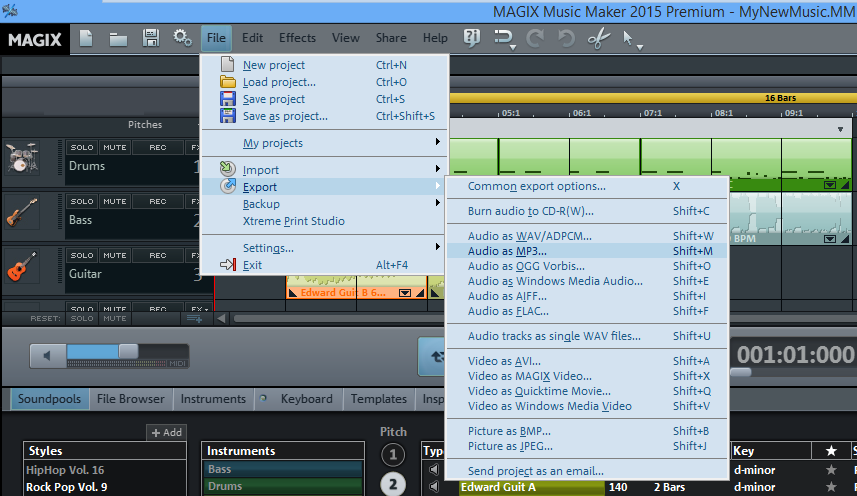Arm REC on the Drums track
Screen dimensions: 857x496
(157, 147)
